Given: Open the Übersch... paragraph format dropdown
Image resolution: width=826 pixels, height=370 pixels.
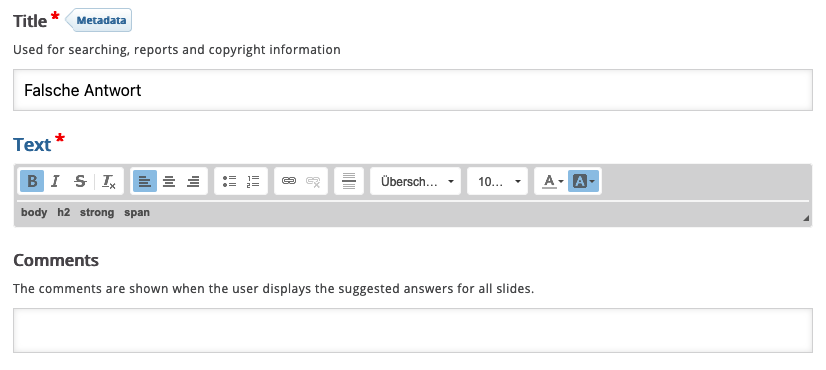Looking at the screenshot, I should coord(416,181).
